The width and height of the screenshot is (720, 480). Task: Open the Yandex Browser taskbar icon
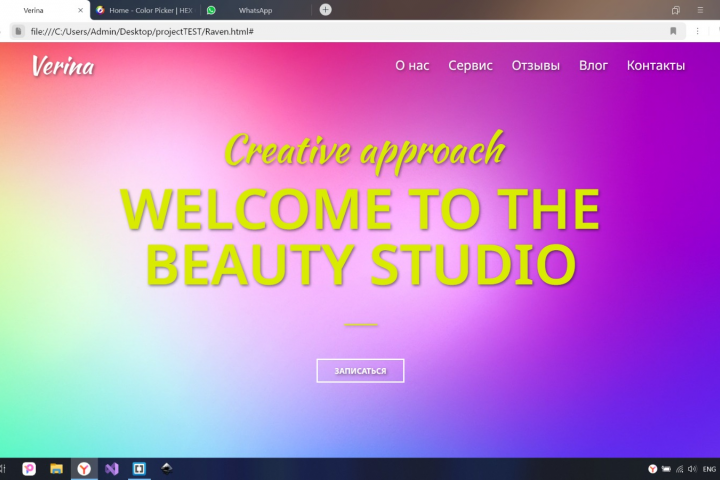point(84,469)
